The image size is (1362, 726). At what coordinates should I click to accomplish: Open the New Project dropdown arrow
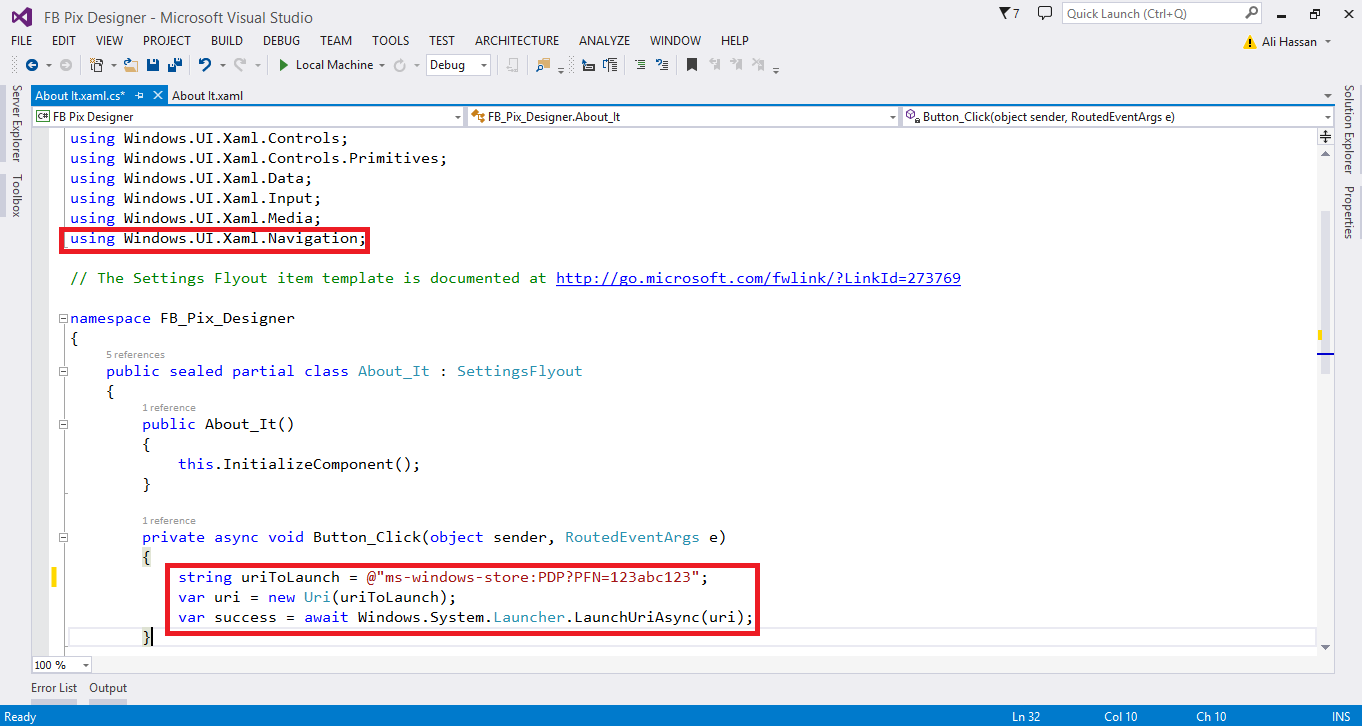[x=113, y=65]
